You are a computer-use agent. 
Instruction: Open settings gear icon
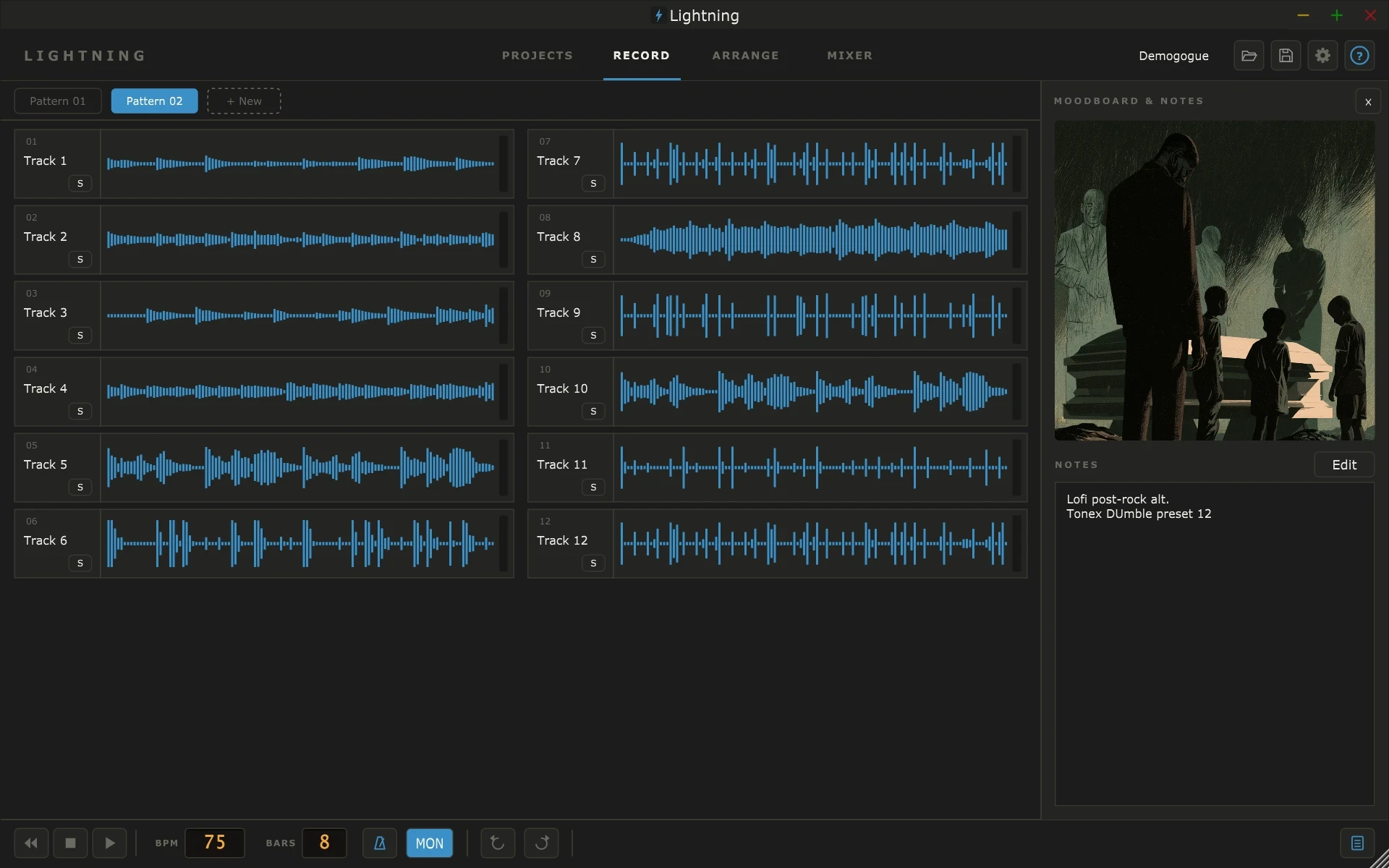(1322, 56)
